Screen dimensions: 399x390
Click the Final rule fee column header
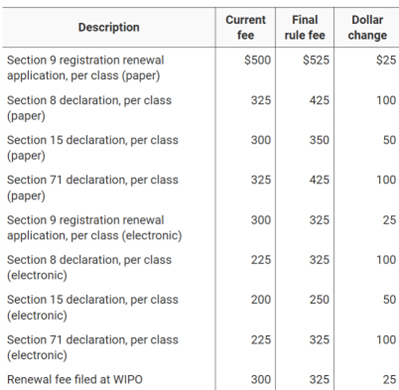[305, 27]
